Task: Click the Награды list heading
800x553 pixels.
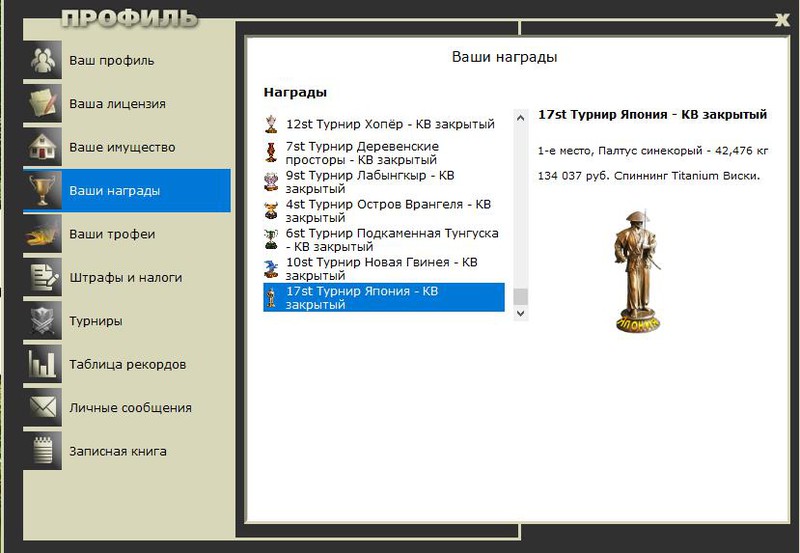Action: coord(295,92)
